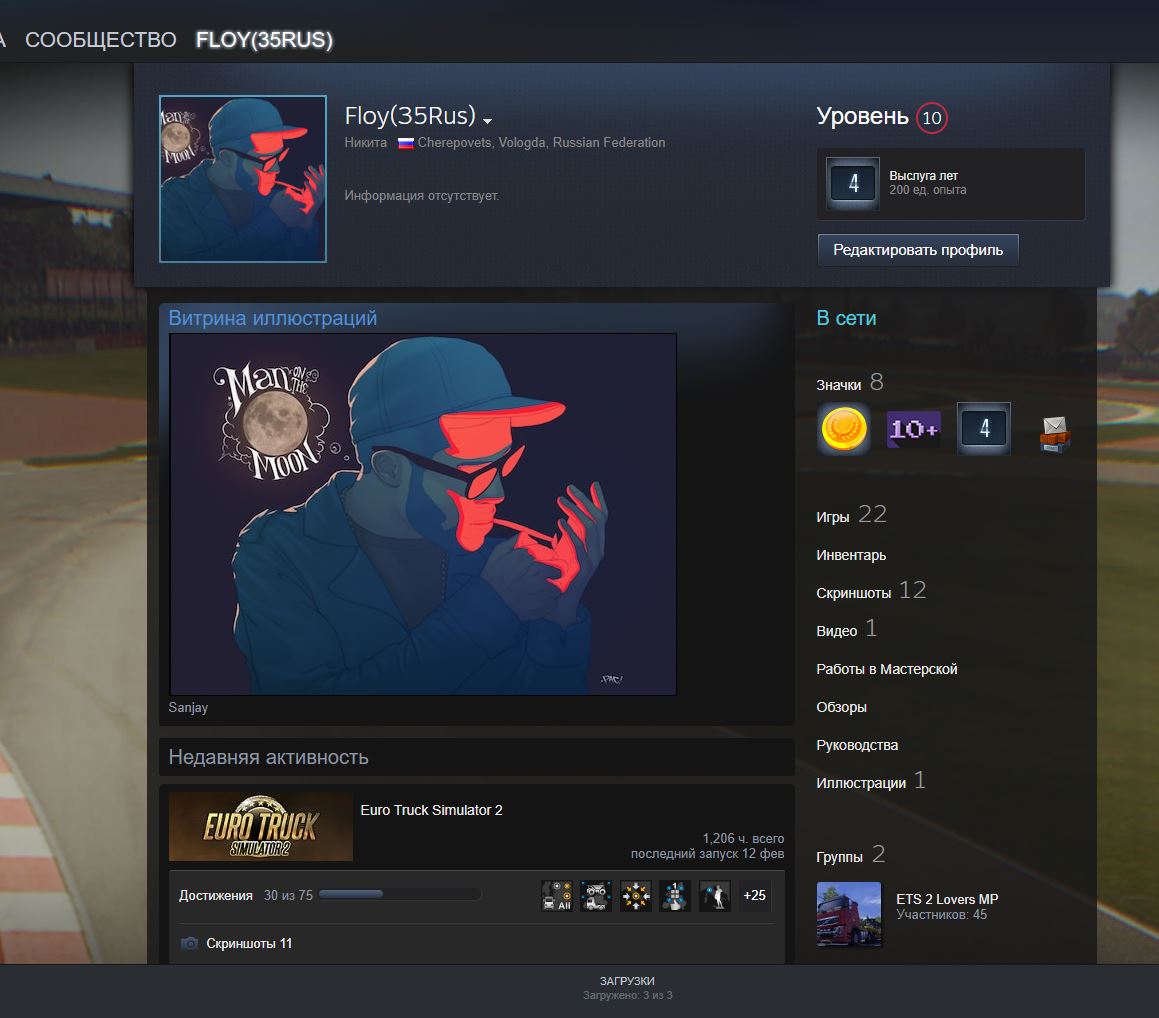The image size is (1159, 1018).
Task: Open the Игры 22 games list
Action: point(852,515)
